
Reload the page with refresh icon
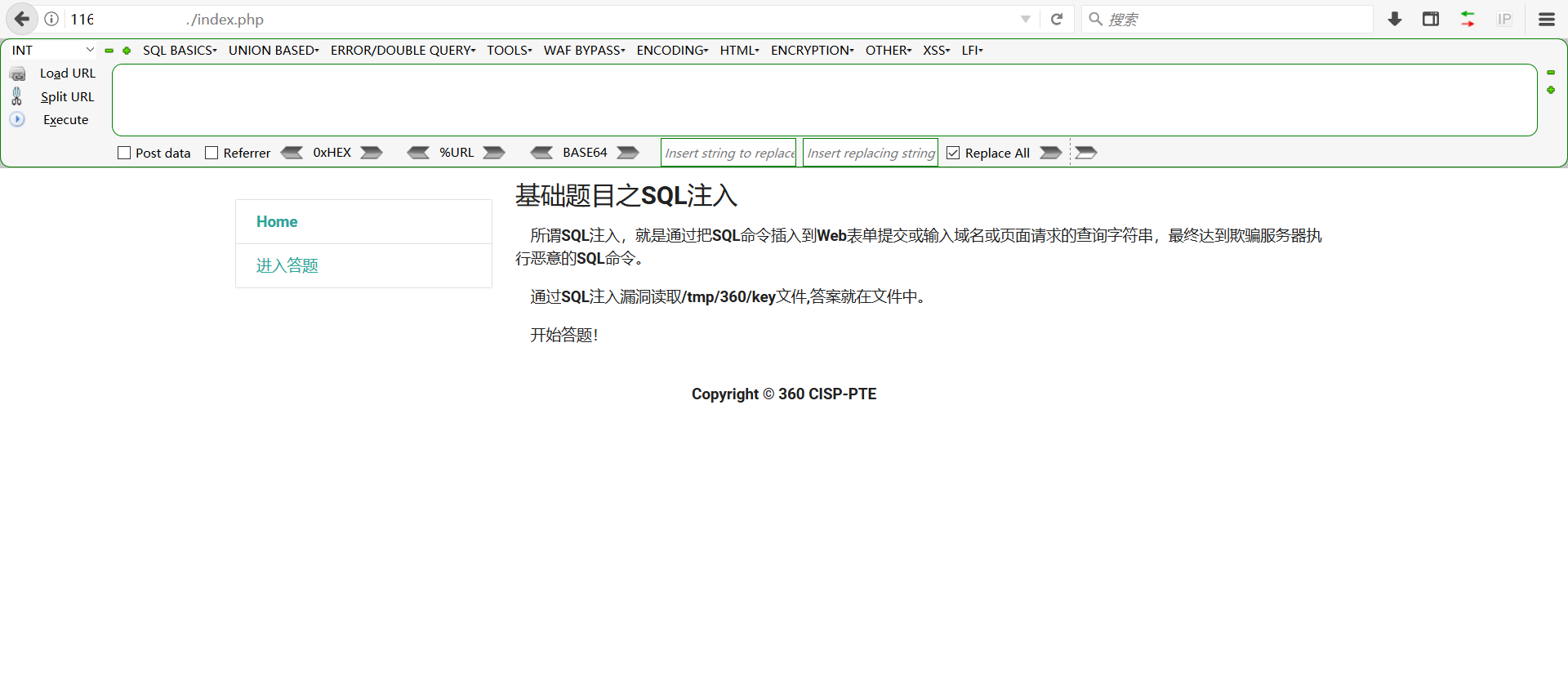click(x=1057, y=19)
